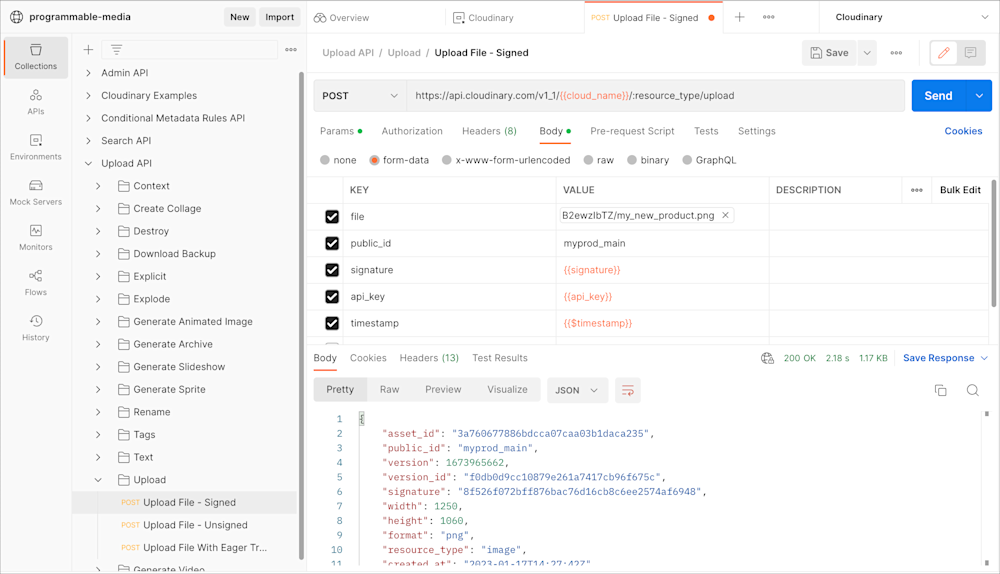Viewport: 1000px width, 574px height.
Task: Copy the response body with copy icon
Action: pos(941,390)
